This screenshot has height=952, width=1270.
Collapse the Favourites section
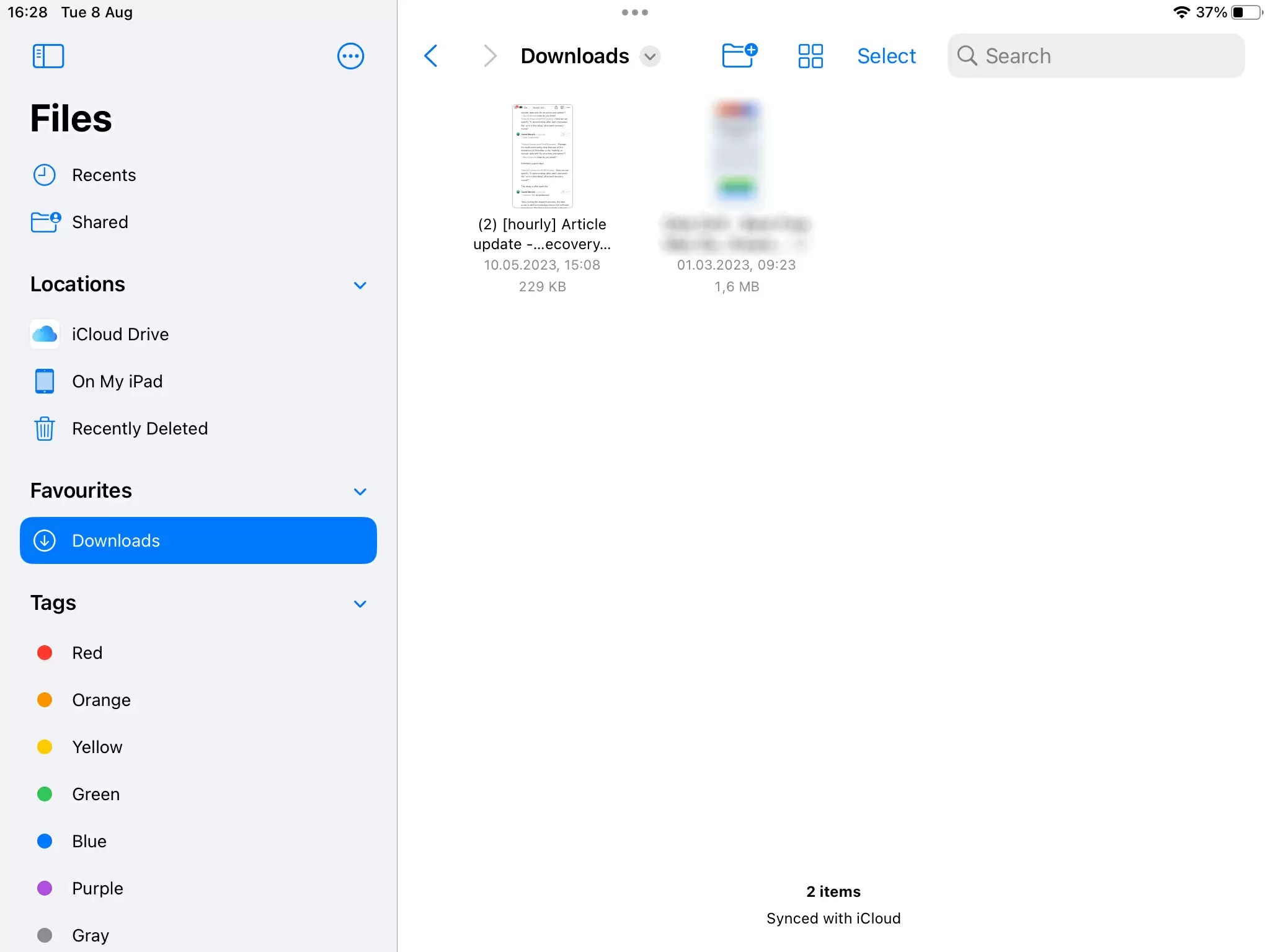pyautogui.click(x=360, y=491)
